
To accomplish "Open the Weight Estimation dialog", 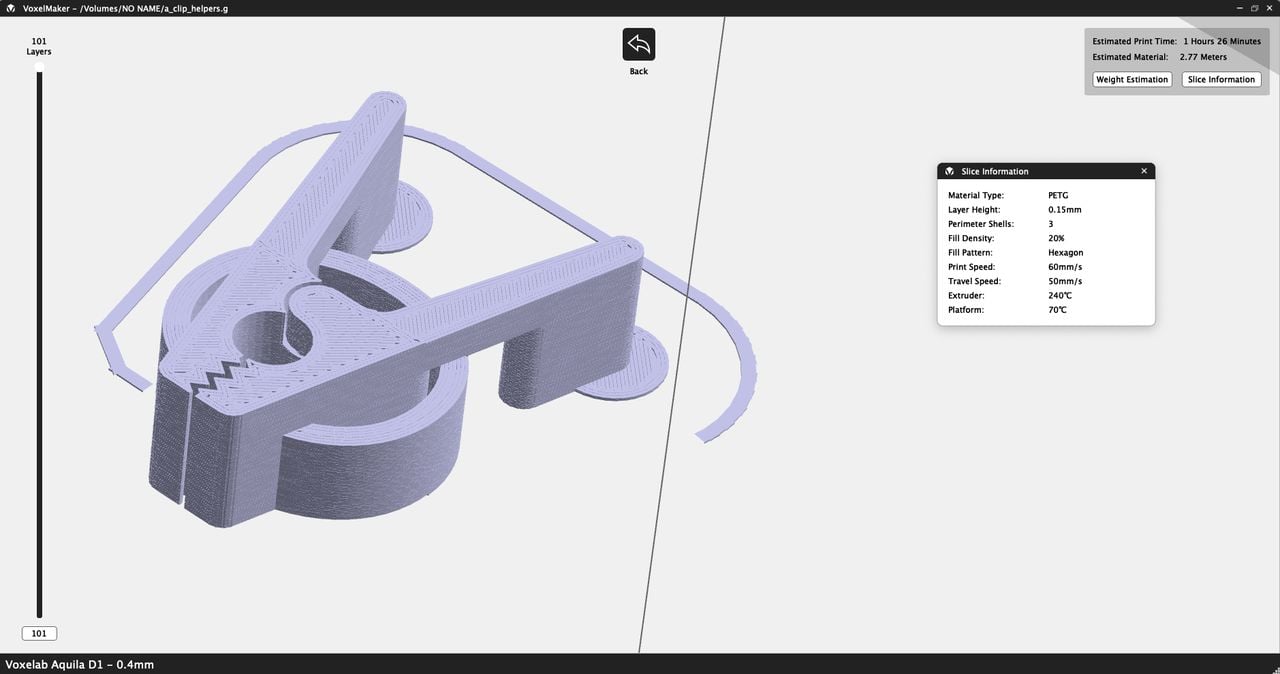I will 1131,79.
